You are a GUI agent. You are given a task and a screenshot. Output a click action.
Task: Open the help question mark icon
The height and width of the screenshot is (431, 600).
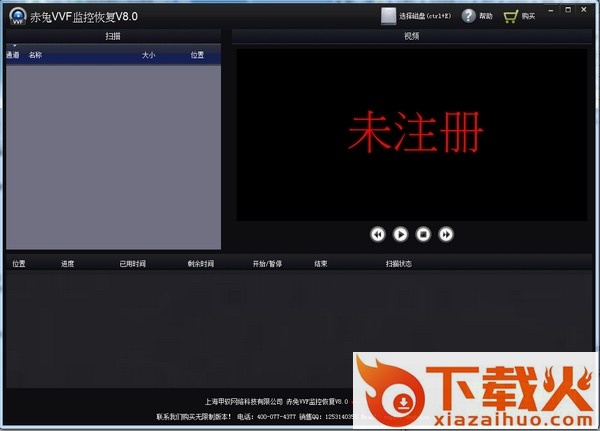[x=468, y=16]
